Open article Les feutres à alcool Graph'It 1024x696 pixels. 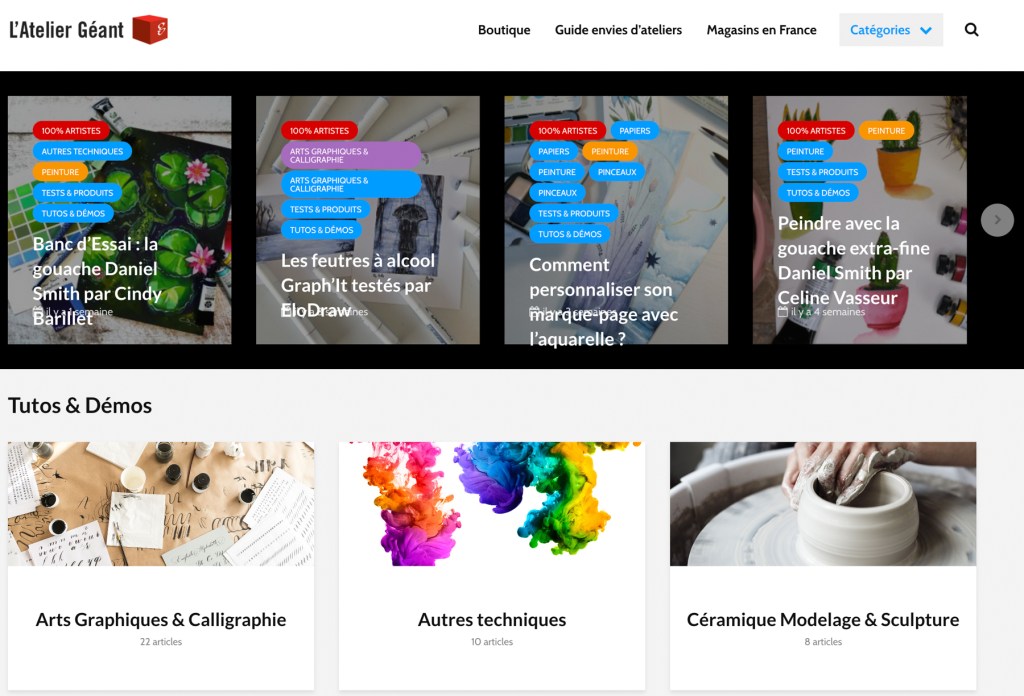[x=357, y=285]
